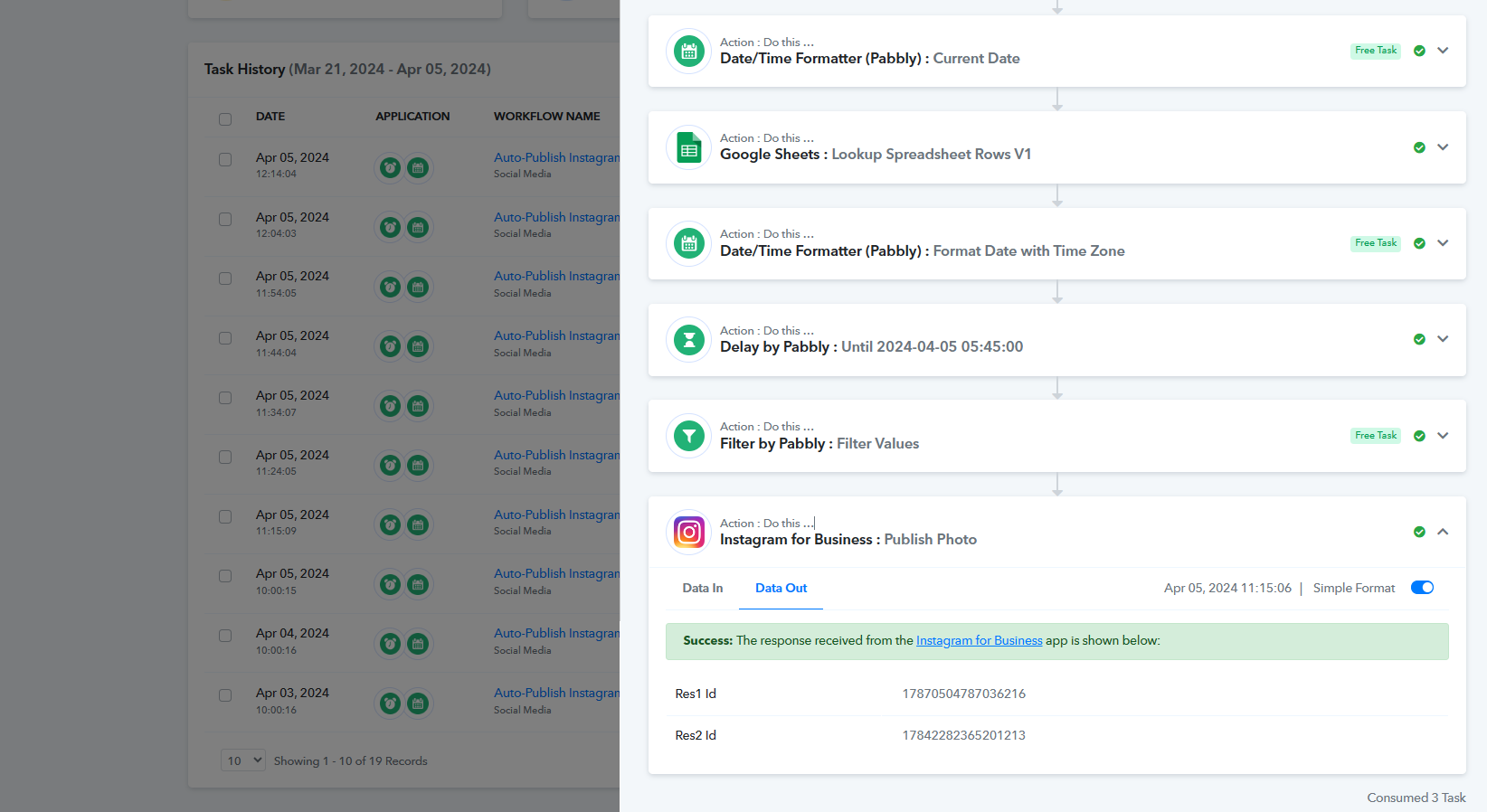The height and width of the screenshot is (812, 1487).
Task: Open the workflow link in the 12:04:03 row
Action: (556, 217)
